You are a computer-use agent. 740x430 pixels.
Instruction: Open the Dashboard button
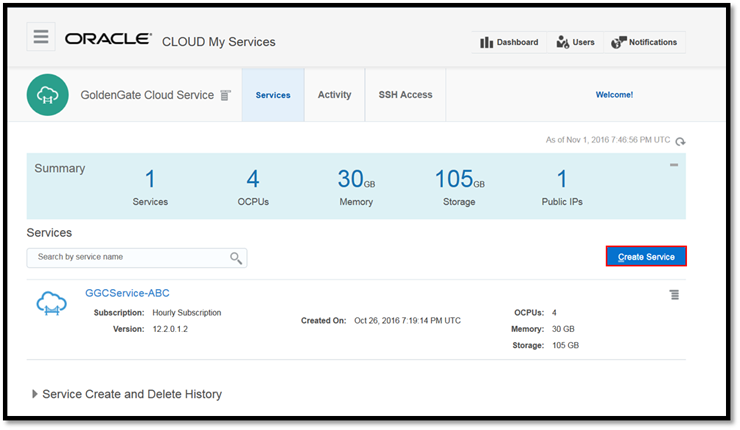(509, 42)
